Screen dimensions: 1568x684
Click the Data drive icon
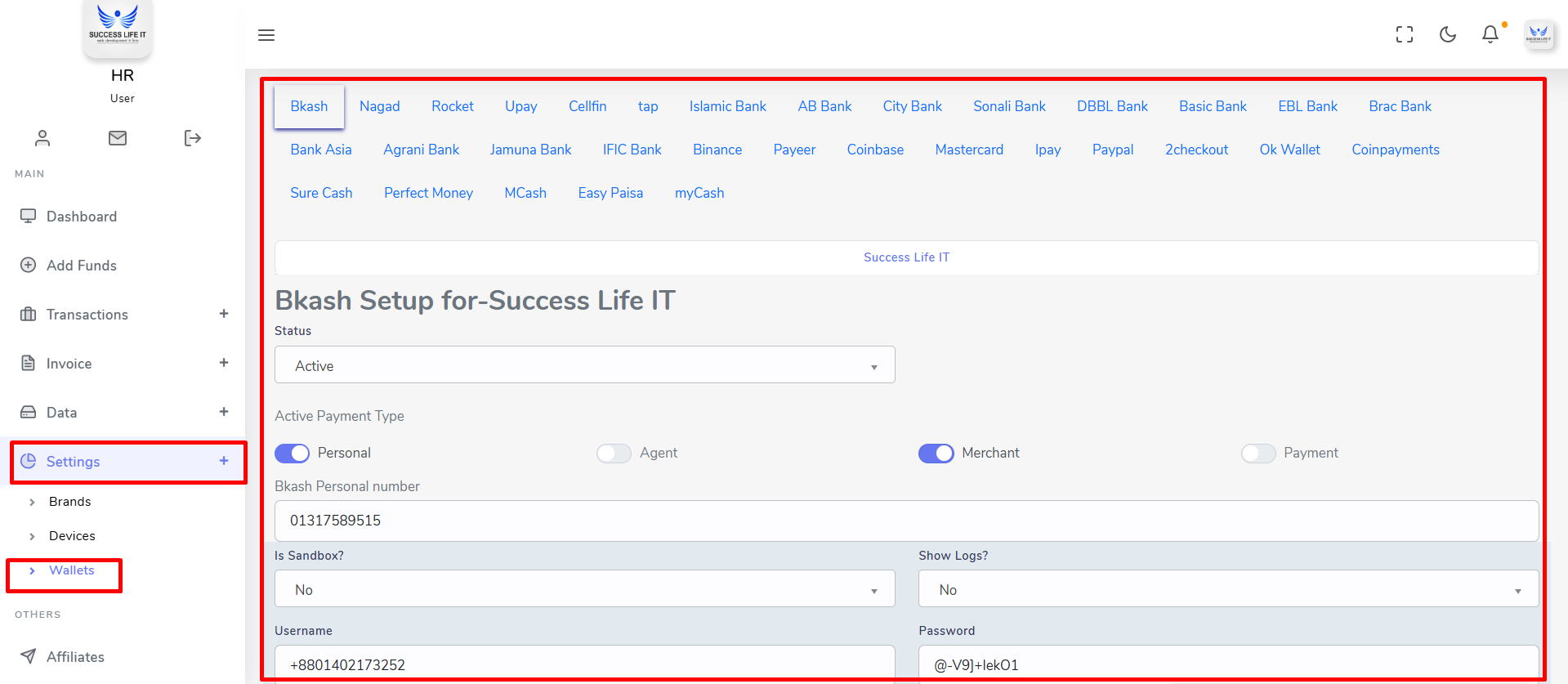(29, 412)
